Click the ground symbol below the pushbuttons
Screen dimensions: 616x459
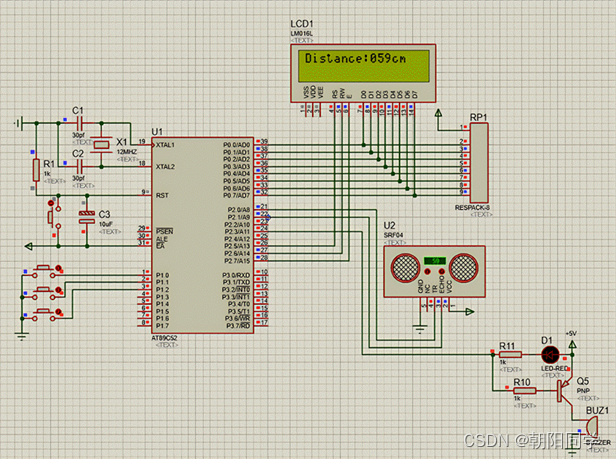click(22, 336)
